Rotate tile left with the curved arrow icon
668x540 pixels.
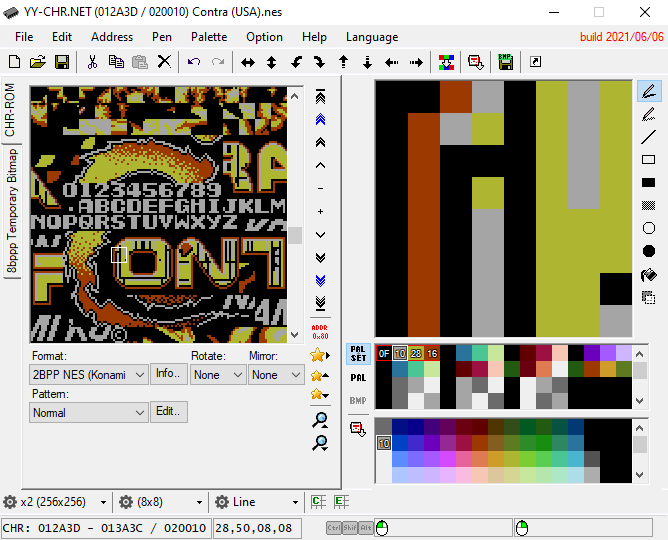[296, 63]
